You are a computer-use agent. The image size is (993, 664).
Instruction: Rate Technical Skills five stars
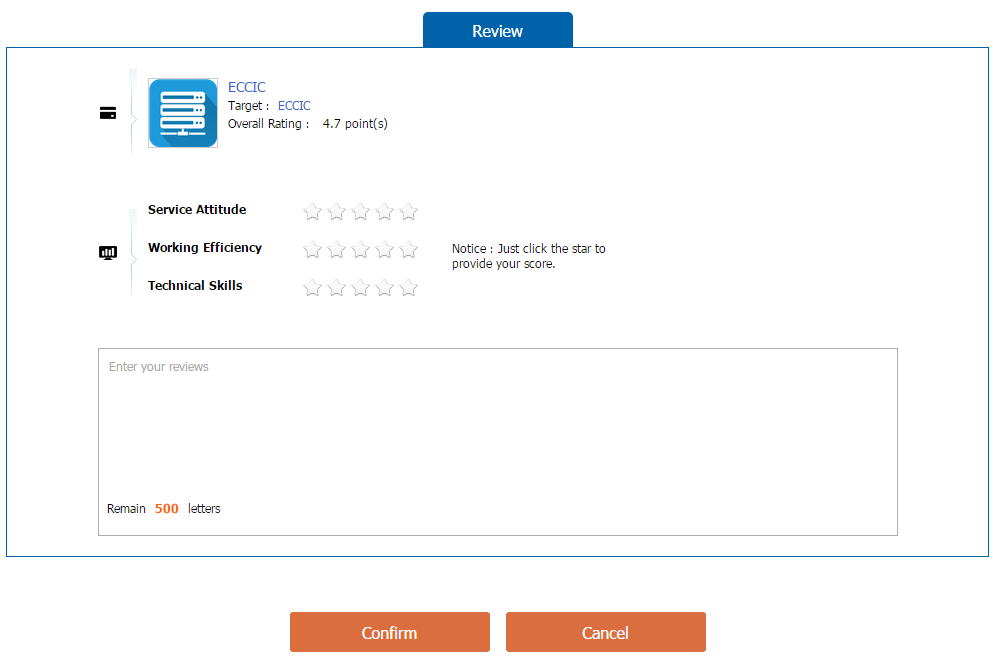click(408, 288)
